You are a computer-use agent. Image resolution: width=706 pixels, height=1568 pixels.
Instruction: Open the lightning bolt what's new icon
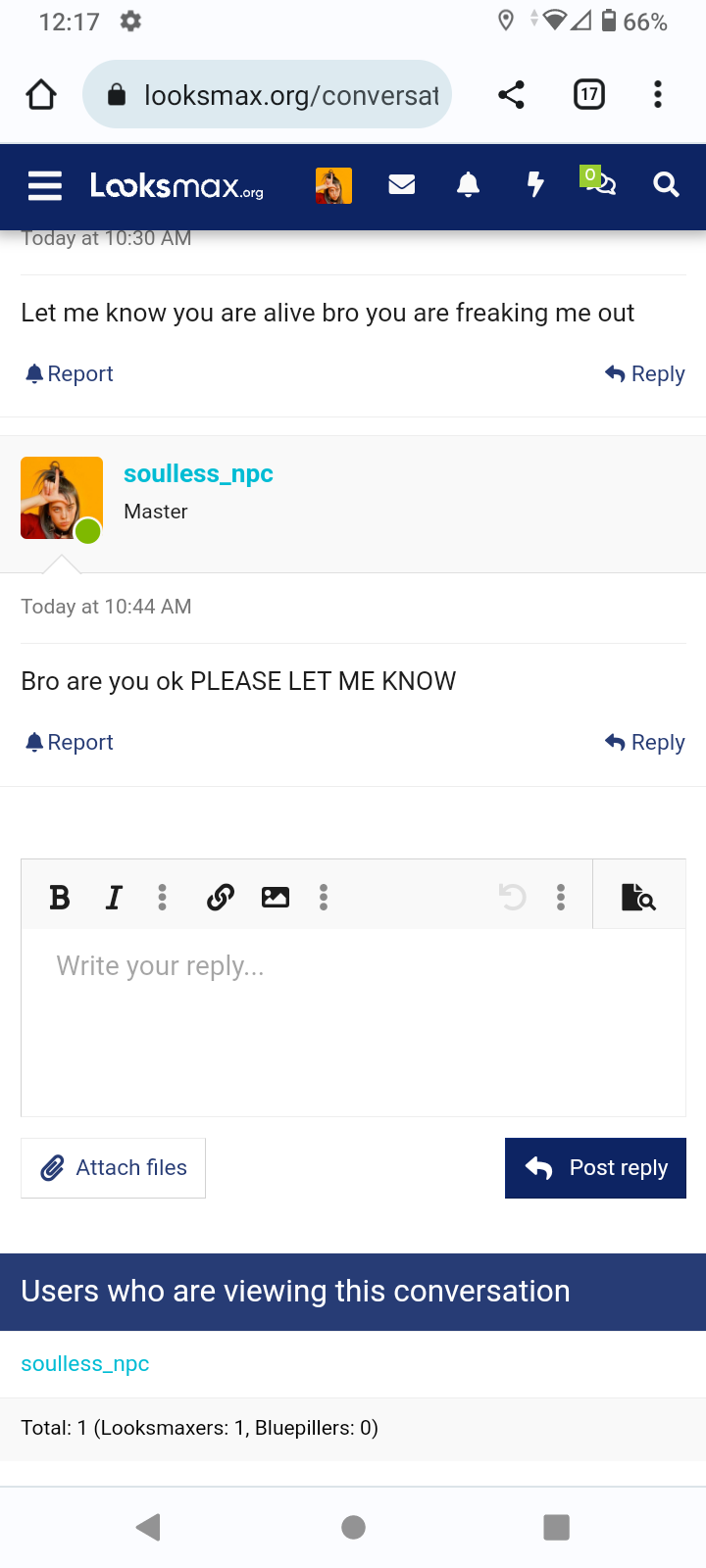coord(535,184)
